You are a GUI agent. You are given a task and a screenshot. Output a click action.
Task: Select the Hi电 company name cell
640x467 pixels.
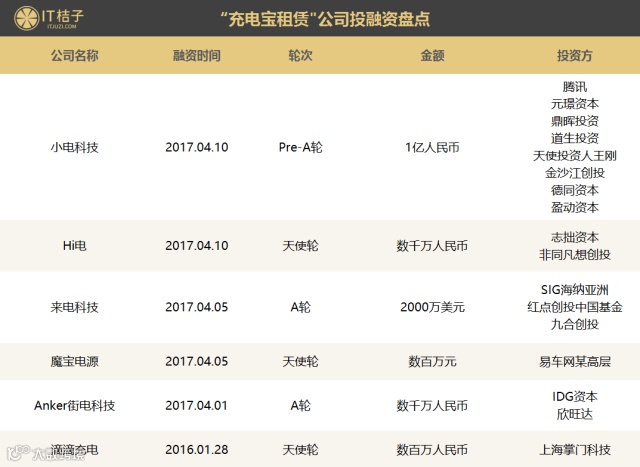(x=74, y=246)
